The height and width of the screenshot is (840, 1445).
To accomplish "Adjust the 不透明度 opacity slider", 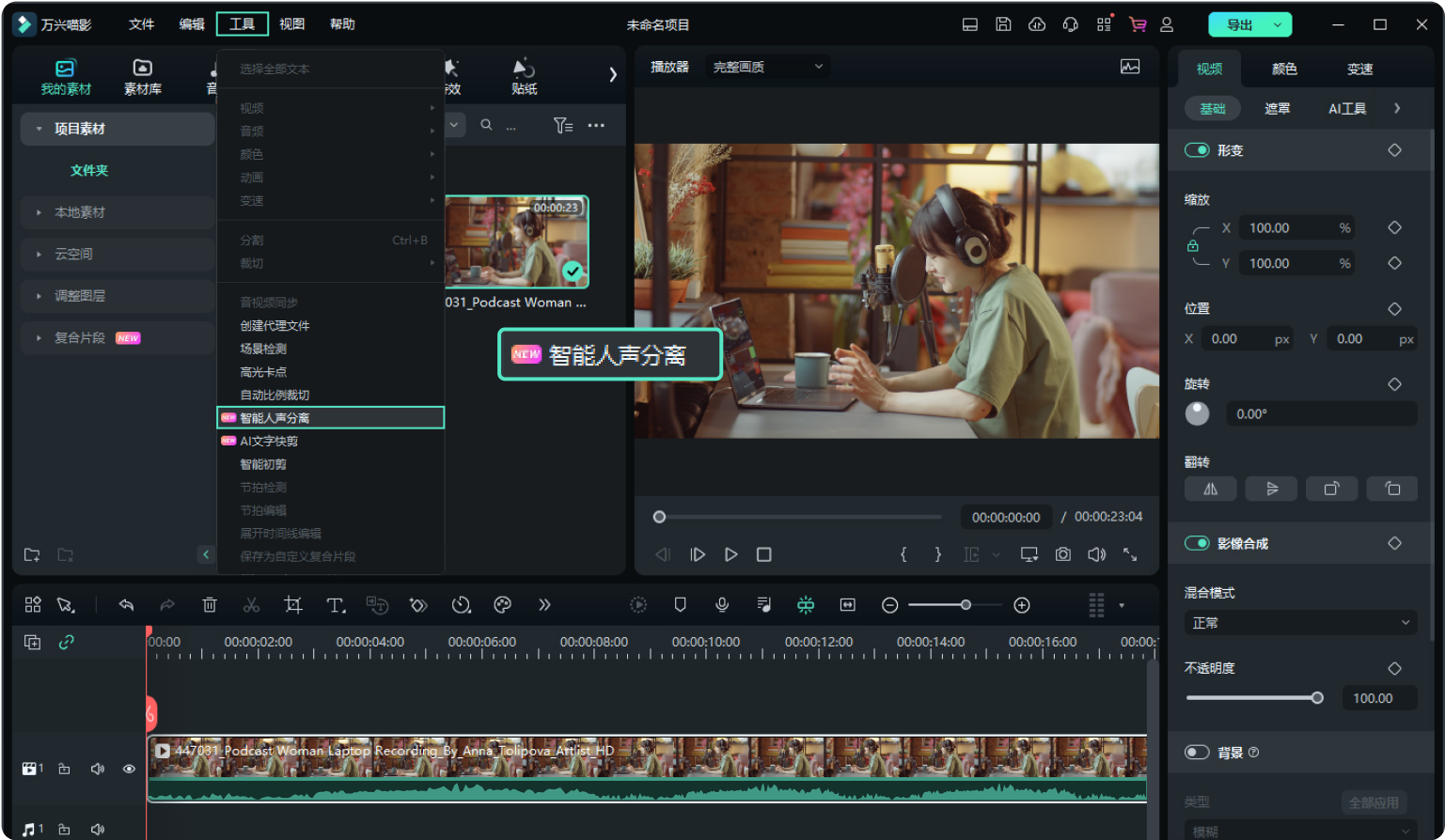I will (x=1316, y=698).
